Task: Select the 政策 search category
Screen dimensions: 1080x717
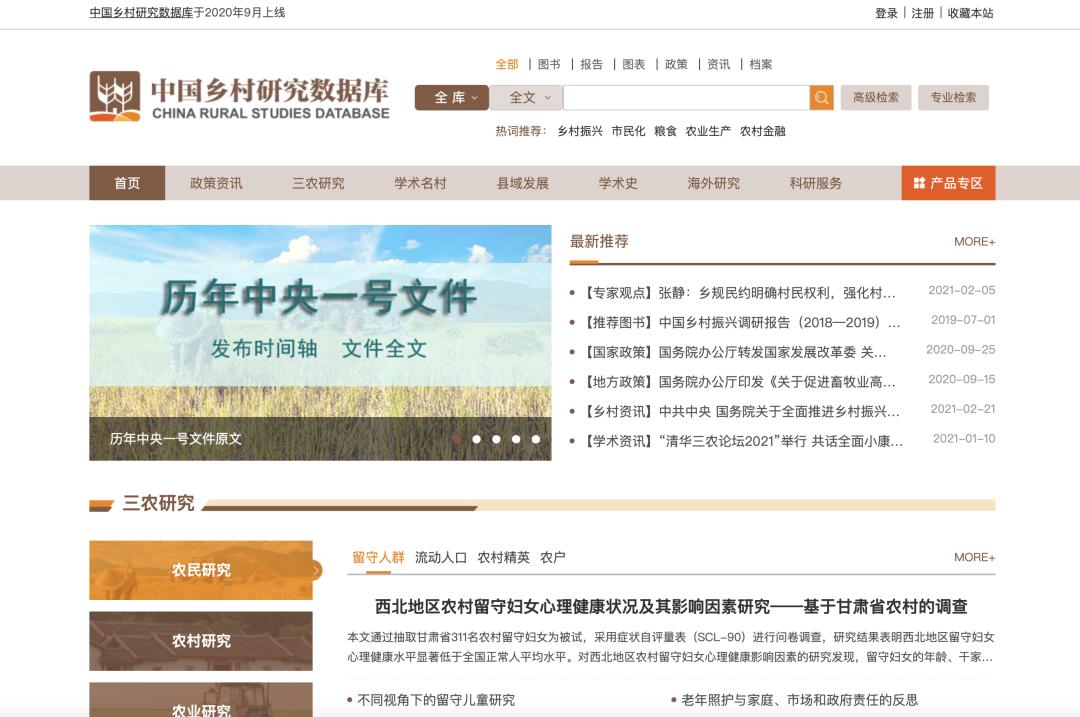Action: point(676,64)
